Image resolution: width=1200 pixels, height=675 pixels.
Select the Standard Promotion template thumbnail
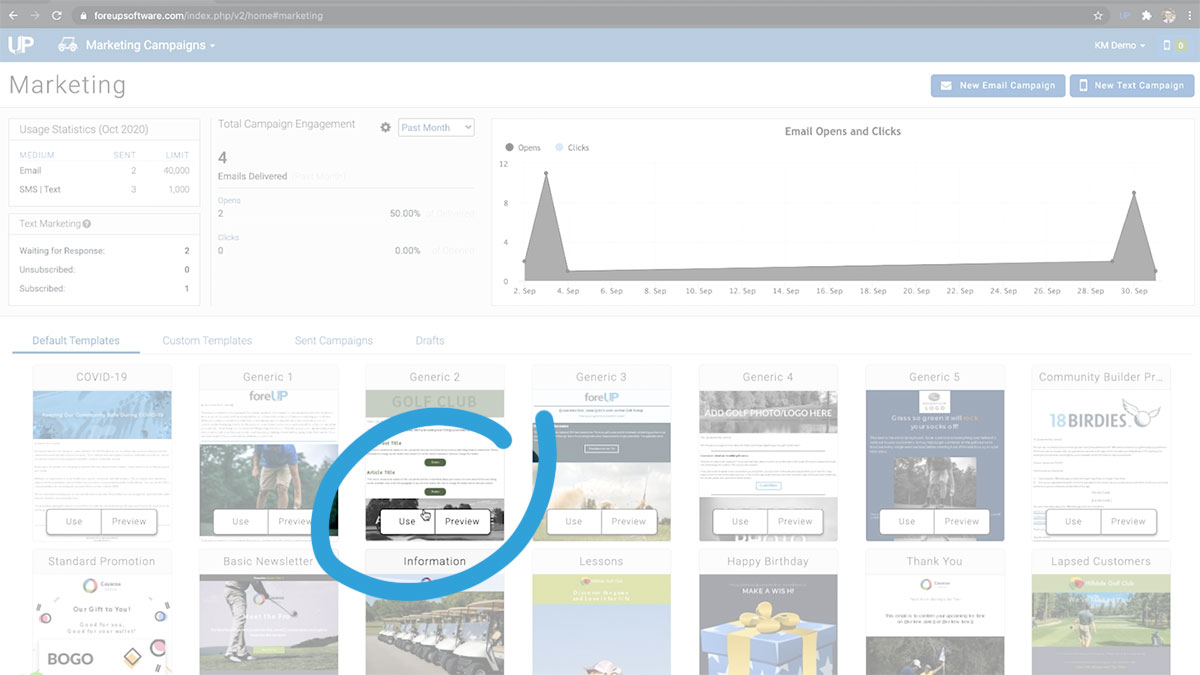pyautogui.click(x=102, y=624)
